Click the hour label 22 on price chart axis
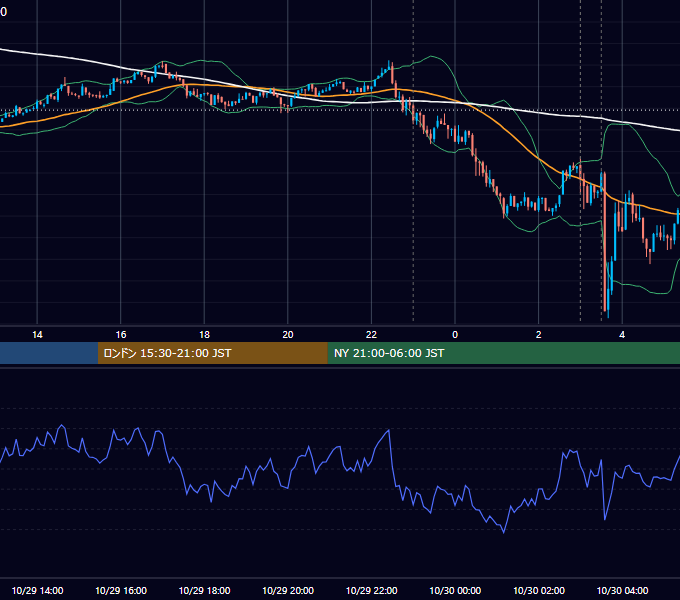The image size is (680, 600). (x=371, y=335)
